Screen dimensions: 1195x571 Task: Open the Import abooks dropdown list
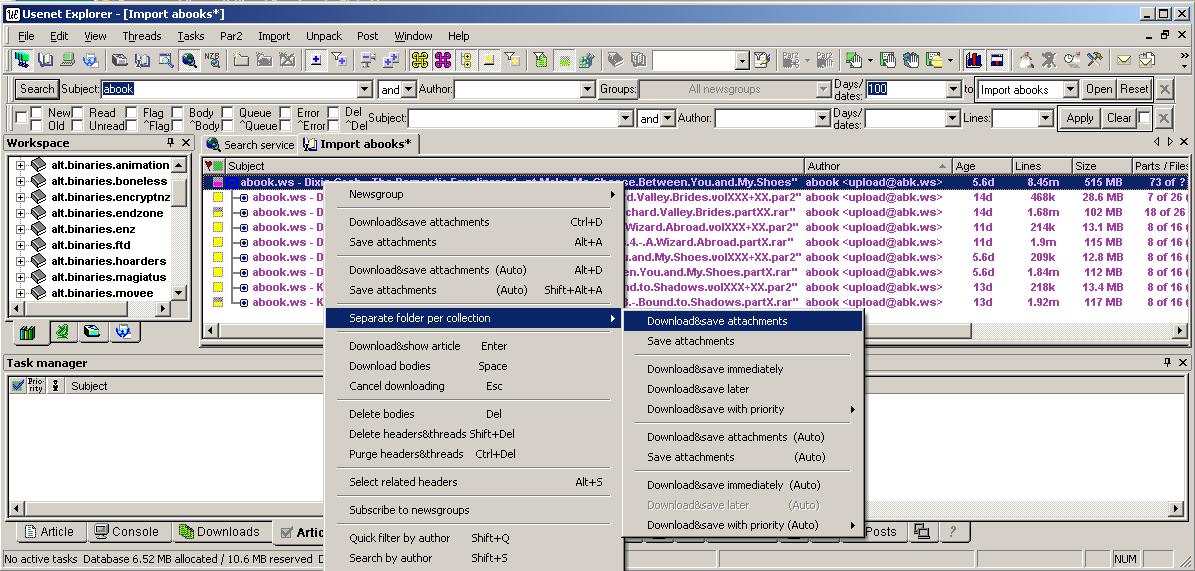click(1070, 89)
